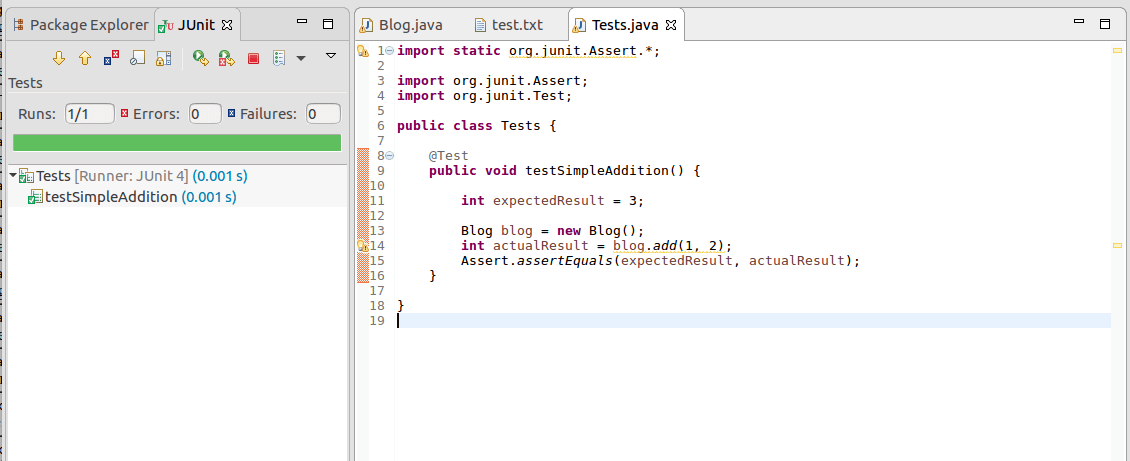This screenshot has width=1130, height=461.
Task: Click the testSimpleAddition passed test icon
Action: [35, 198]
